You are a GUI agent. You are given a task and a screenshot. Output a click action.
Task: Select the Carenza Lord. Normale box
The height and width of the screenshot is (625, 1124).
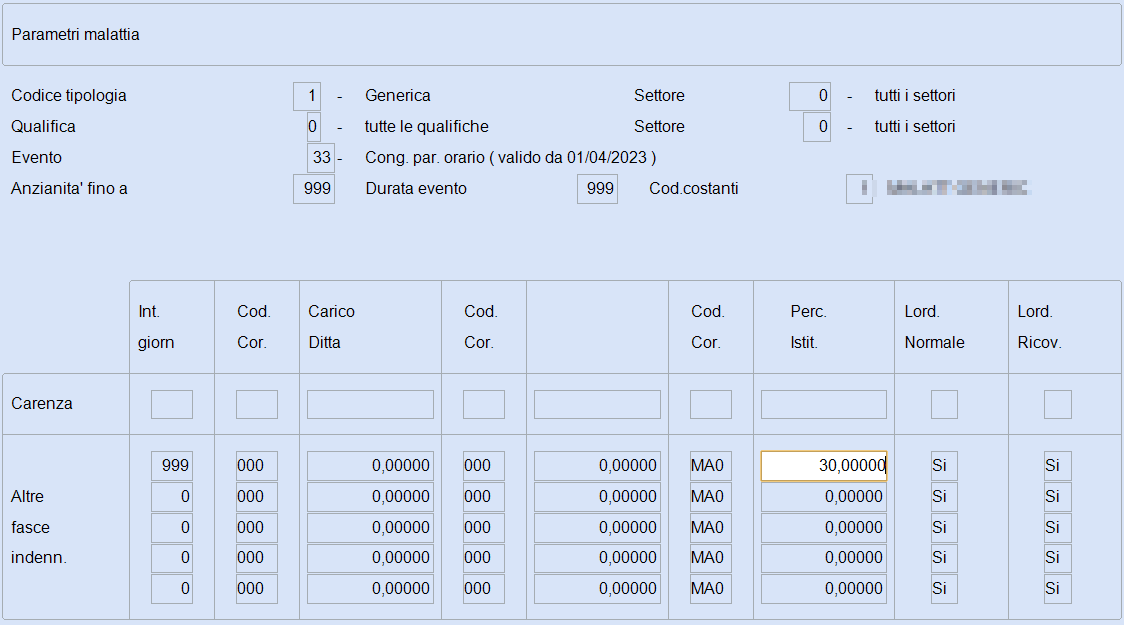tap(944, 404)
